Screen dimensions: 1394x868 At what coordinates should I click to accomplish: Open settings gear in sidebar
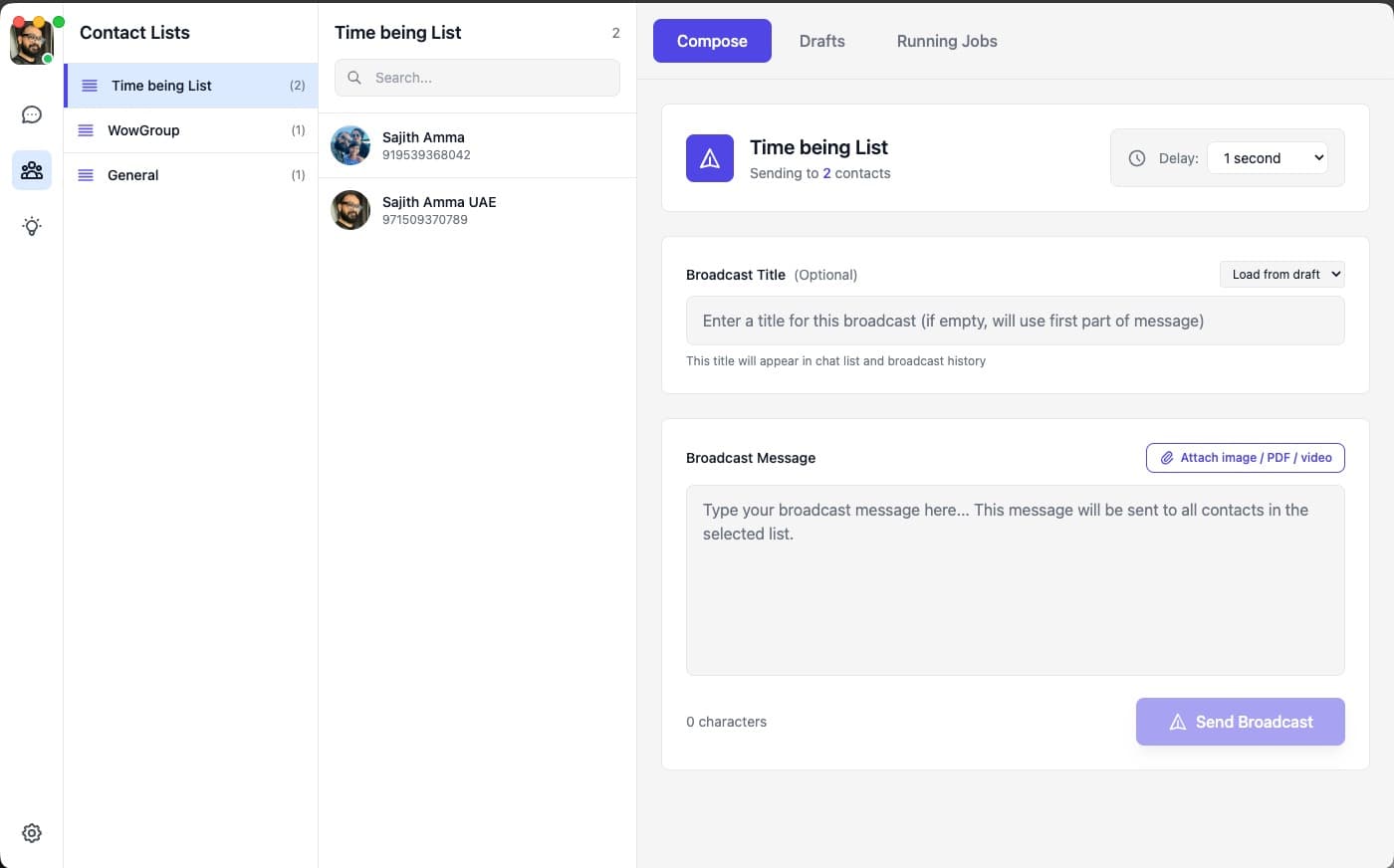[32, 833]
